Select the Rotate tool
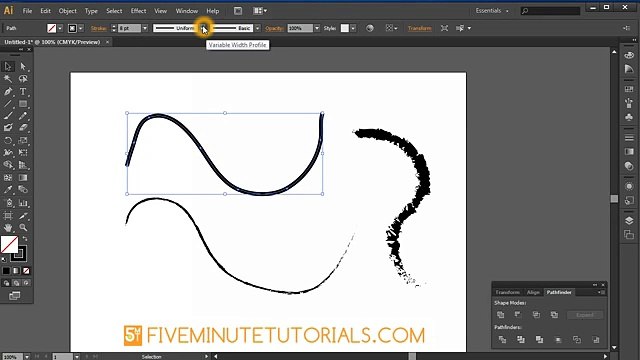Image resolution: width=640 pixels, height=360 pixels. [x=8, y=140]
